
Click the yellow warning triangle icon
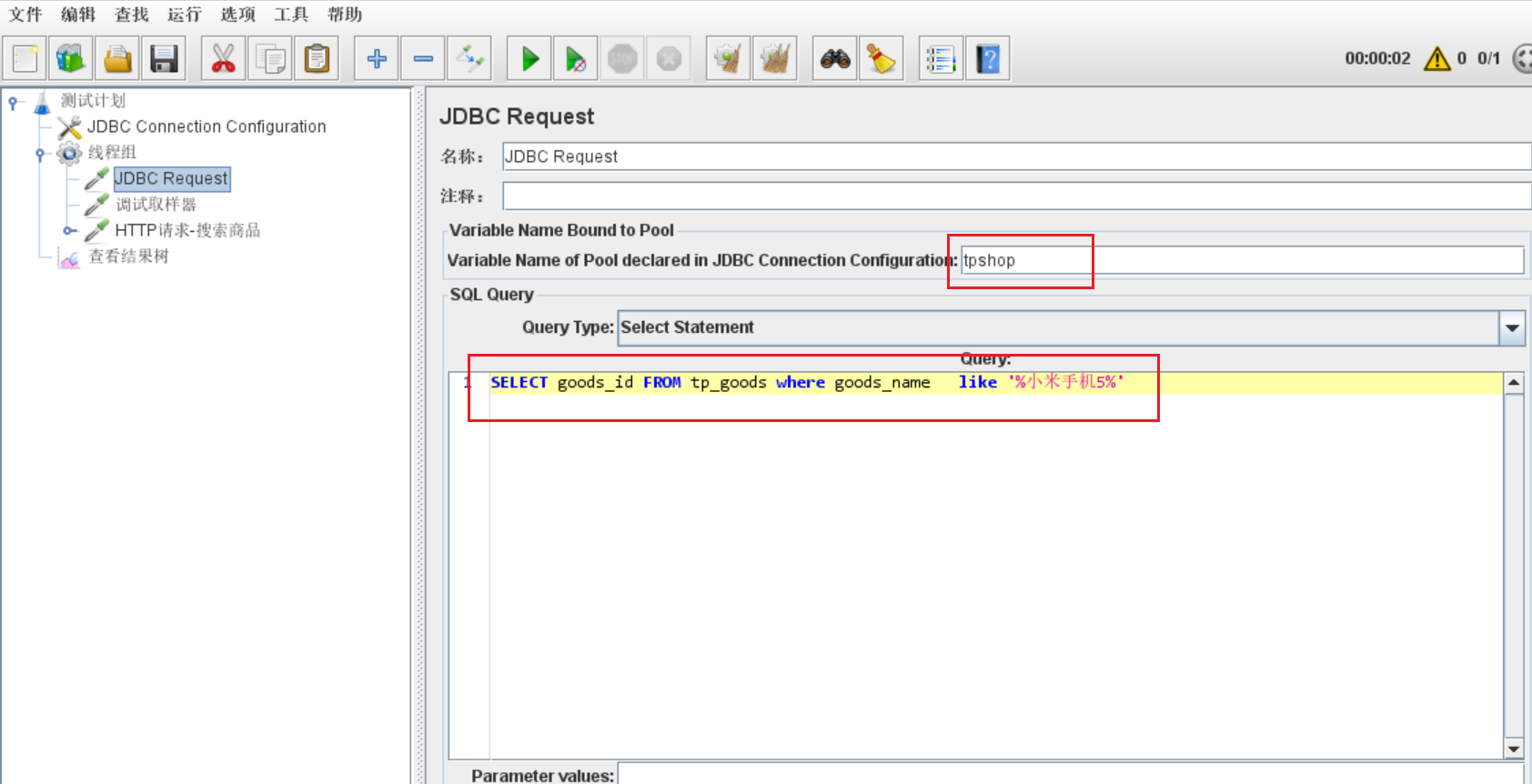point(1437,59)
